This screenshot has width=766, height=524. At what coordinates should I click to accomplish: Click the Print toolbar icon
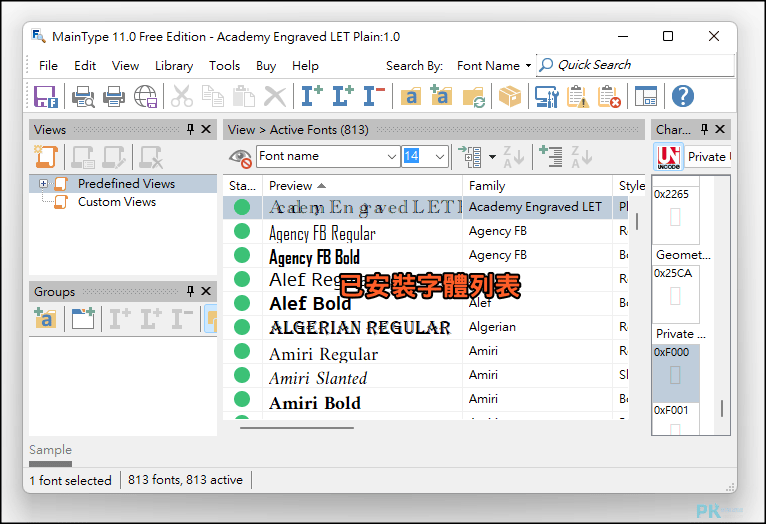click(114, 96)
